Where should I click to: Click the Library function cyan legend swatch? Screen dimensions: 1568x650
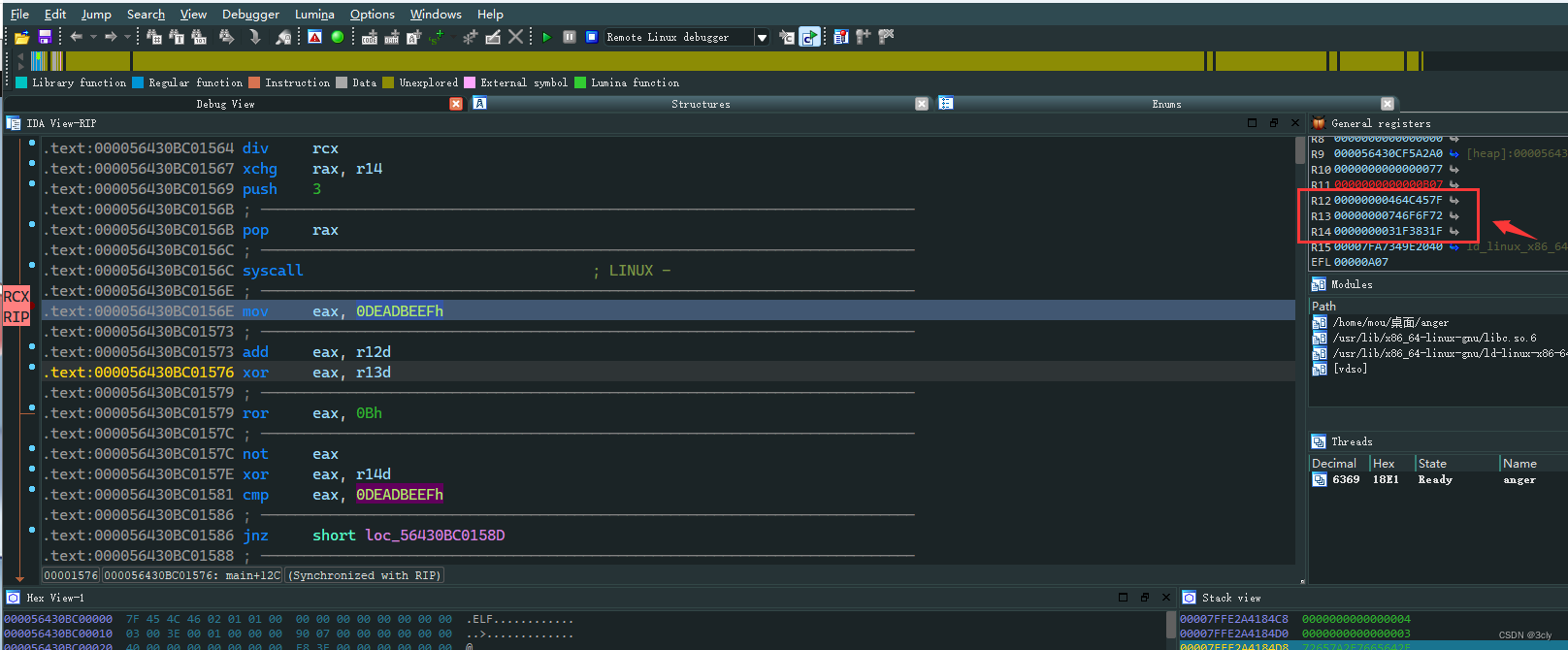click(x=21, y=82)
